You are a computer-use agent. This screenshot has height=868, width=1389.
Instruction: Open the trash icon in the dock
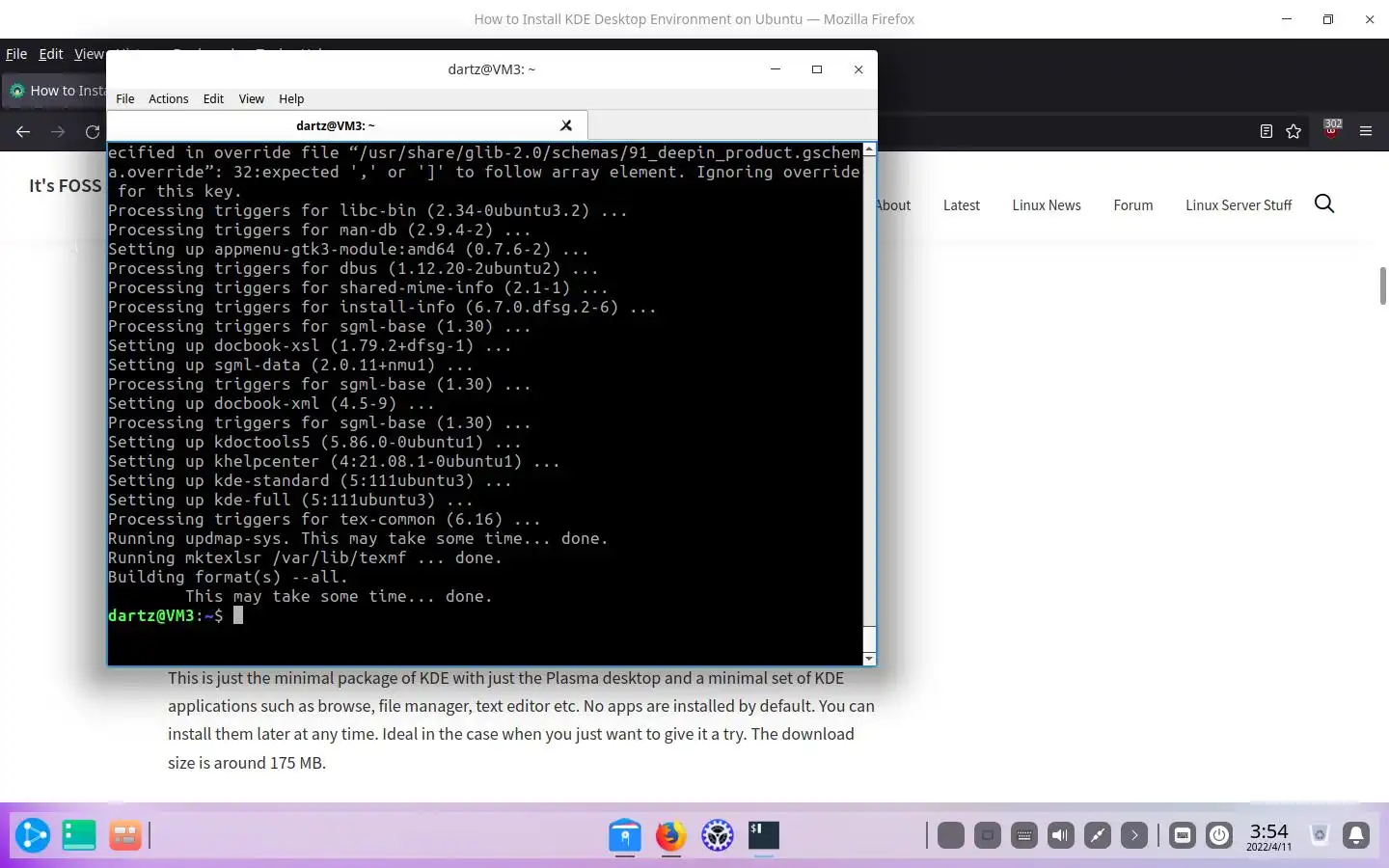(1320, 835)
